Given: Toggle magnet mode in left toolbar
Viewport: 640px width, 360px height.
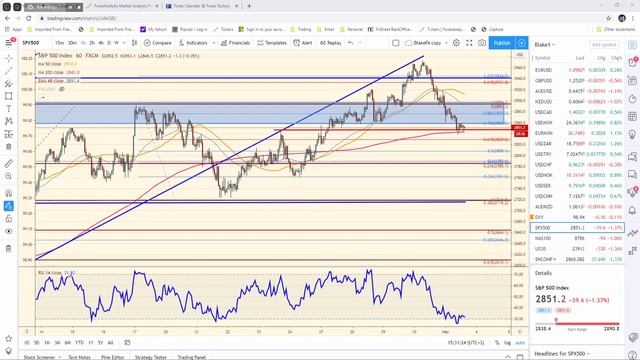Looking at the screenshot, I should point(9,193).
